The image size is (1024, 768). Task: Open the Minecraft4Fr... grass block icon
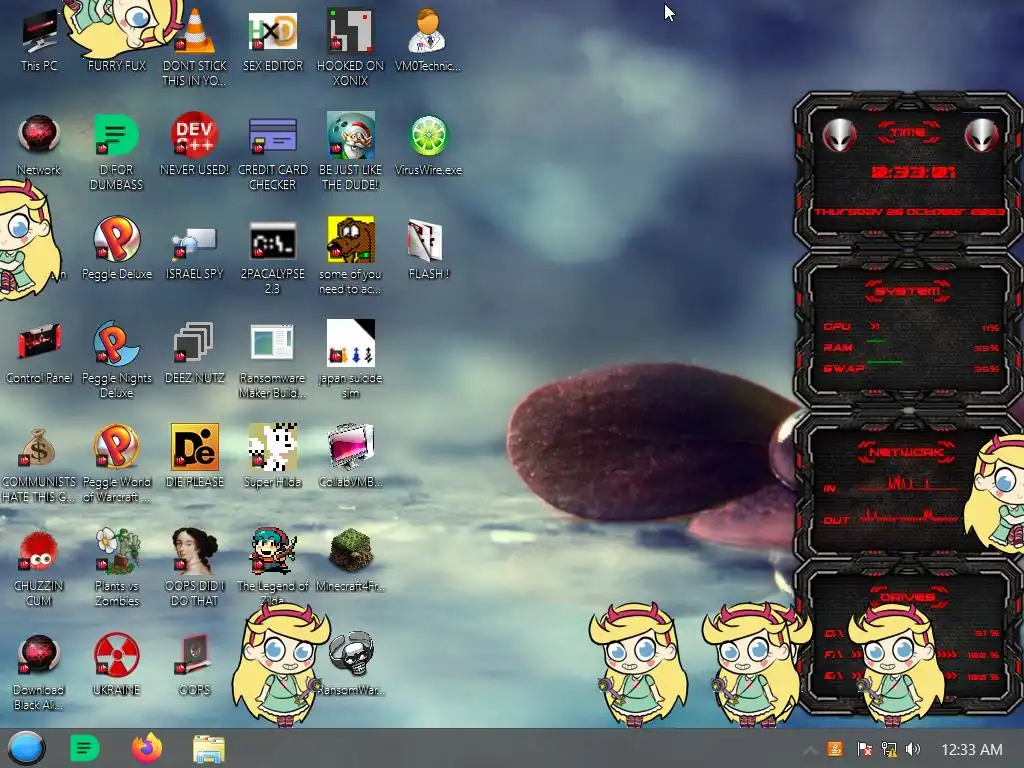(350, 560)
